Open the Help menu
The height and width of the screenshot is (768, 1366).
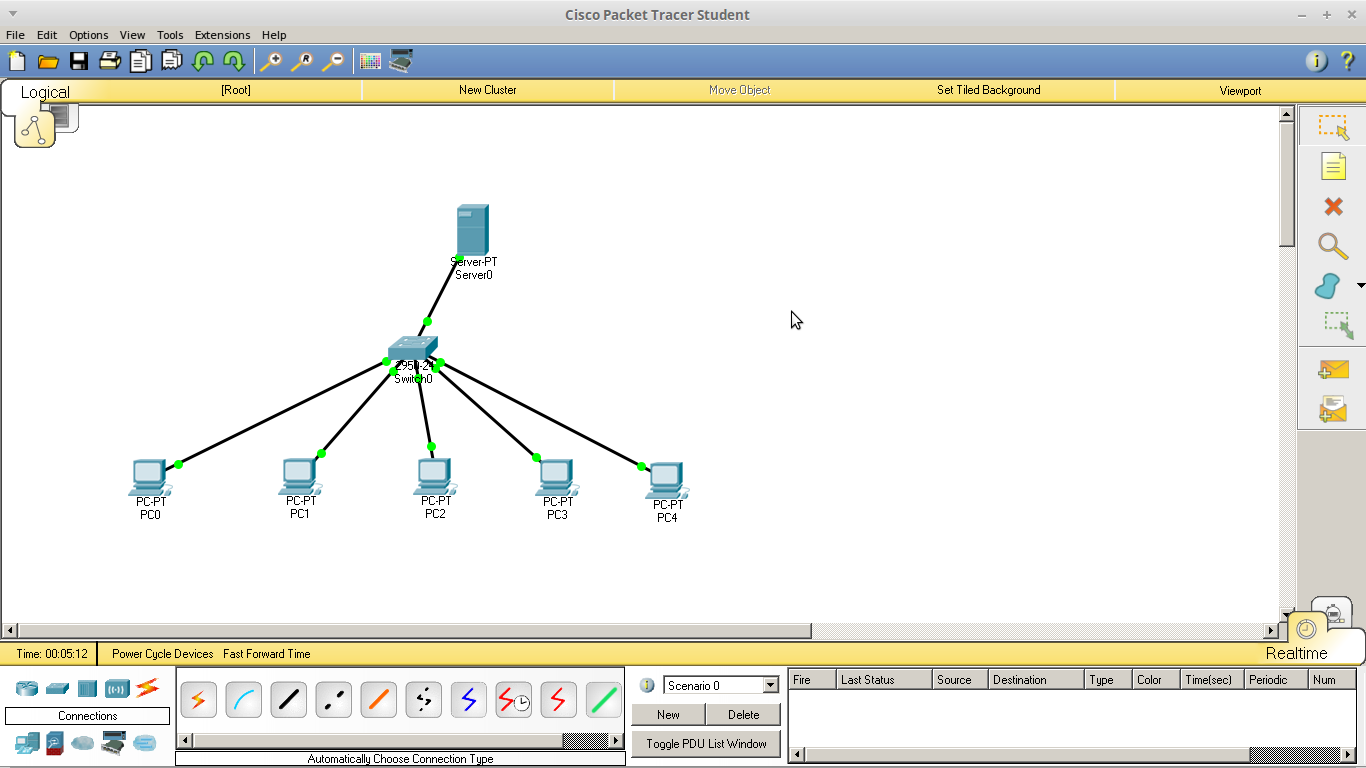(x=274, y=35)
